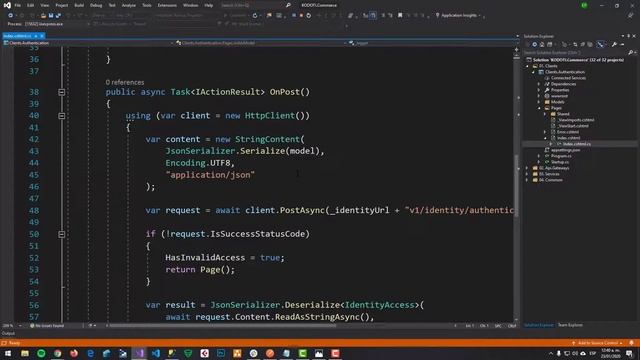Open the View menu
This screenshot has height=360, width=640.
pos(44,5)
